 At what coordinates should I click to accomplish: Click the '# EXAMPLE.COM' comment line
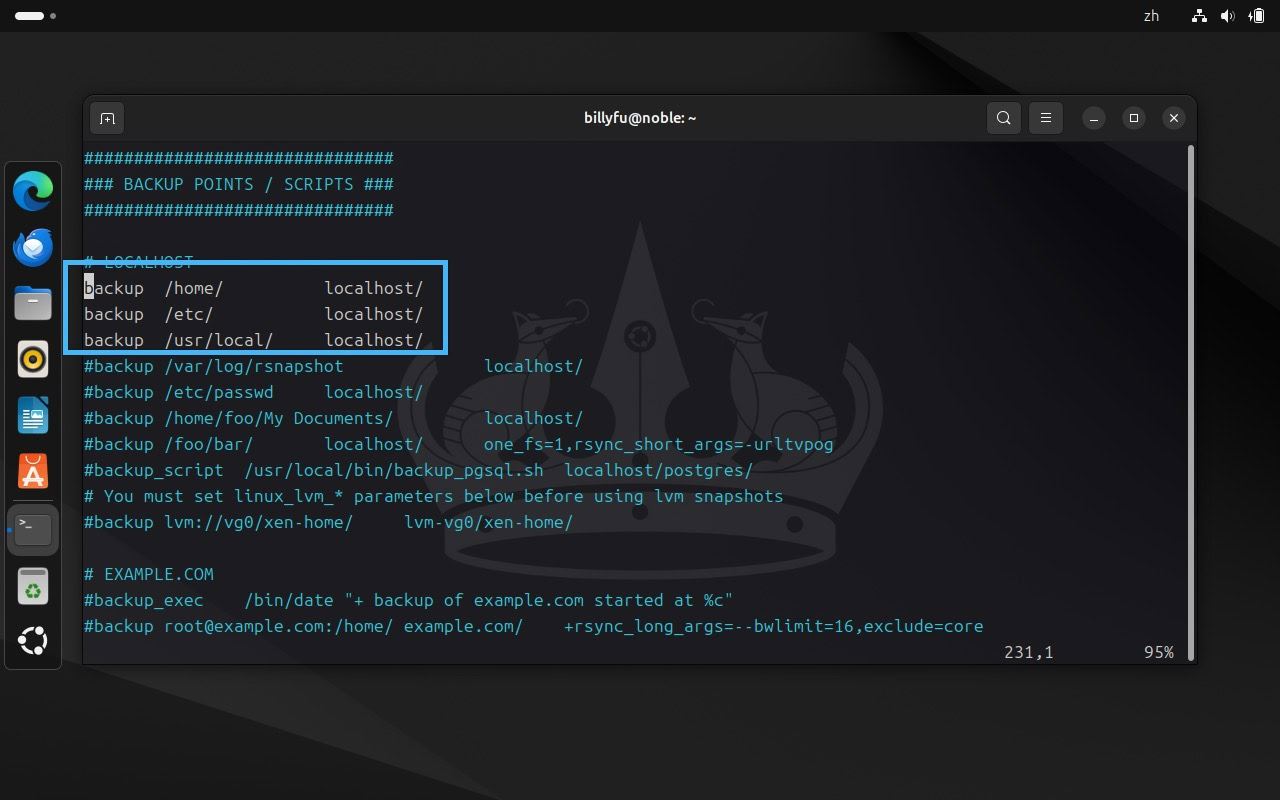pyautogui.click(x=149, y=574)
